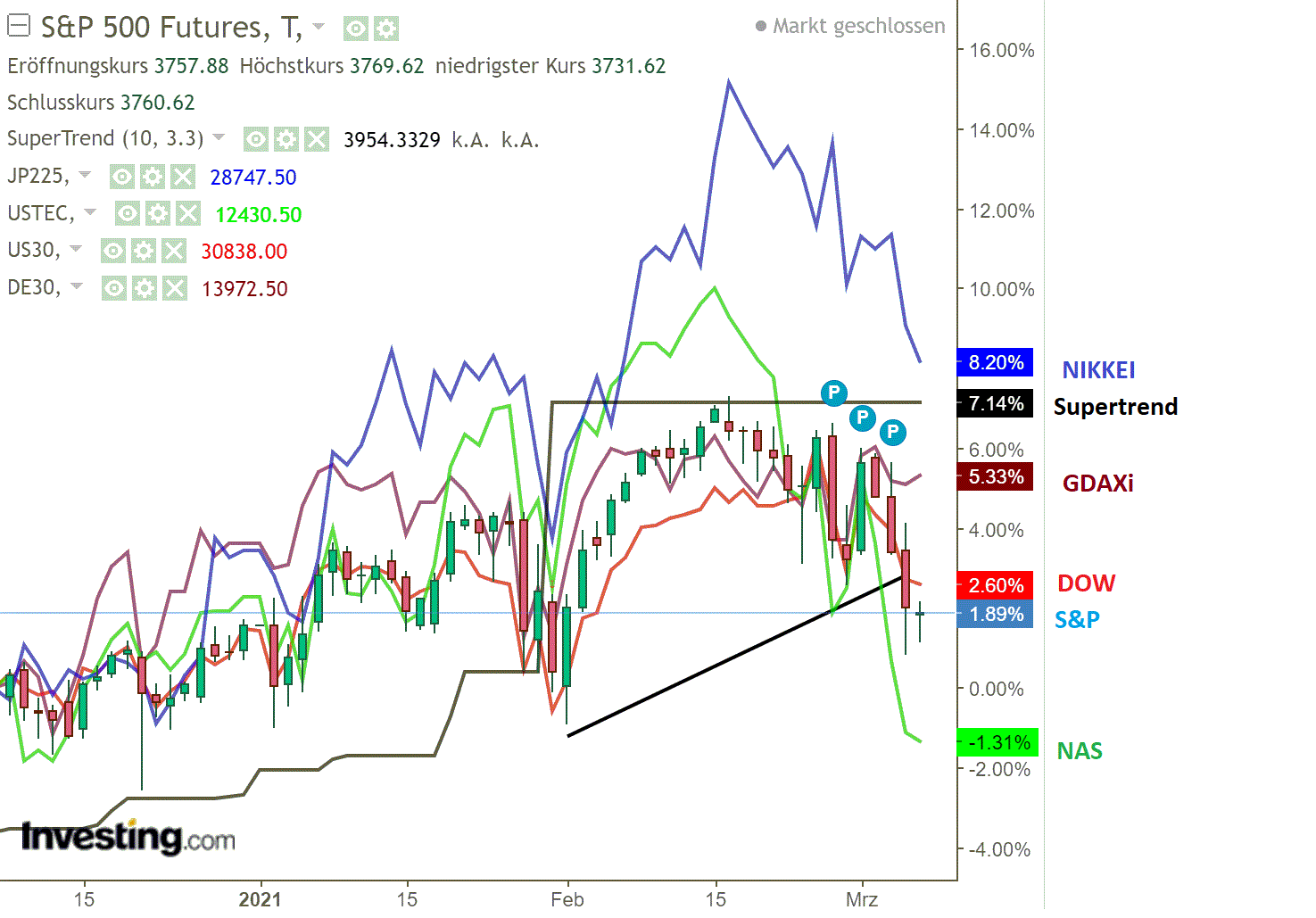Click the -4.00% label on the percent axis

tap(999, 849)
